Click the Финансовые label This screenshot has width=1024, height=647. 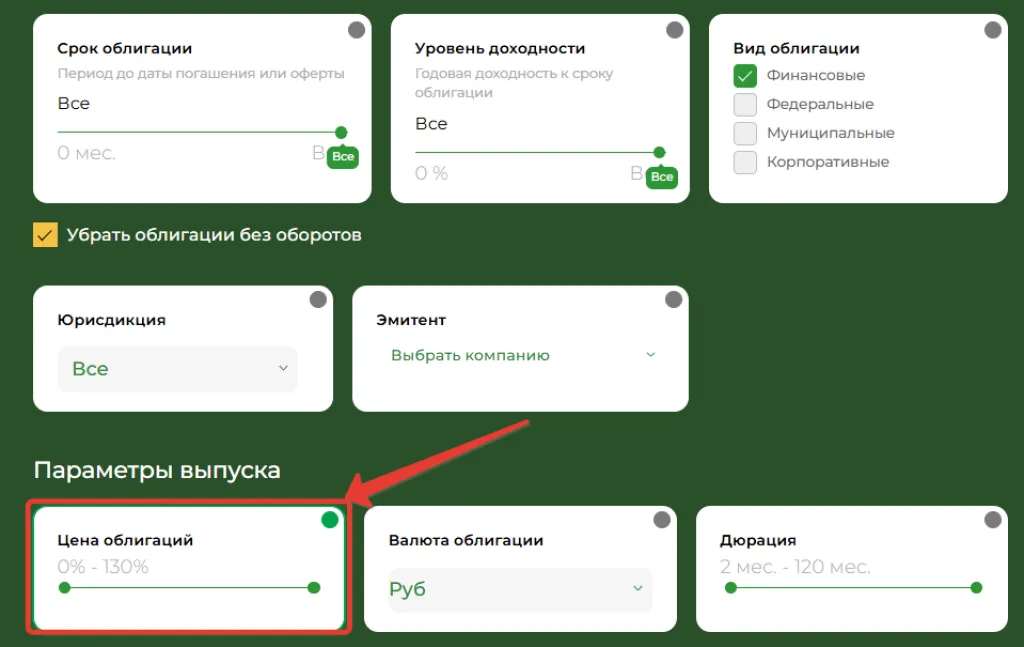[816, 76]
